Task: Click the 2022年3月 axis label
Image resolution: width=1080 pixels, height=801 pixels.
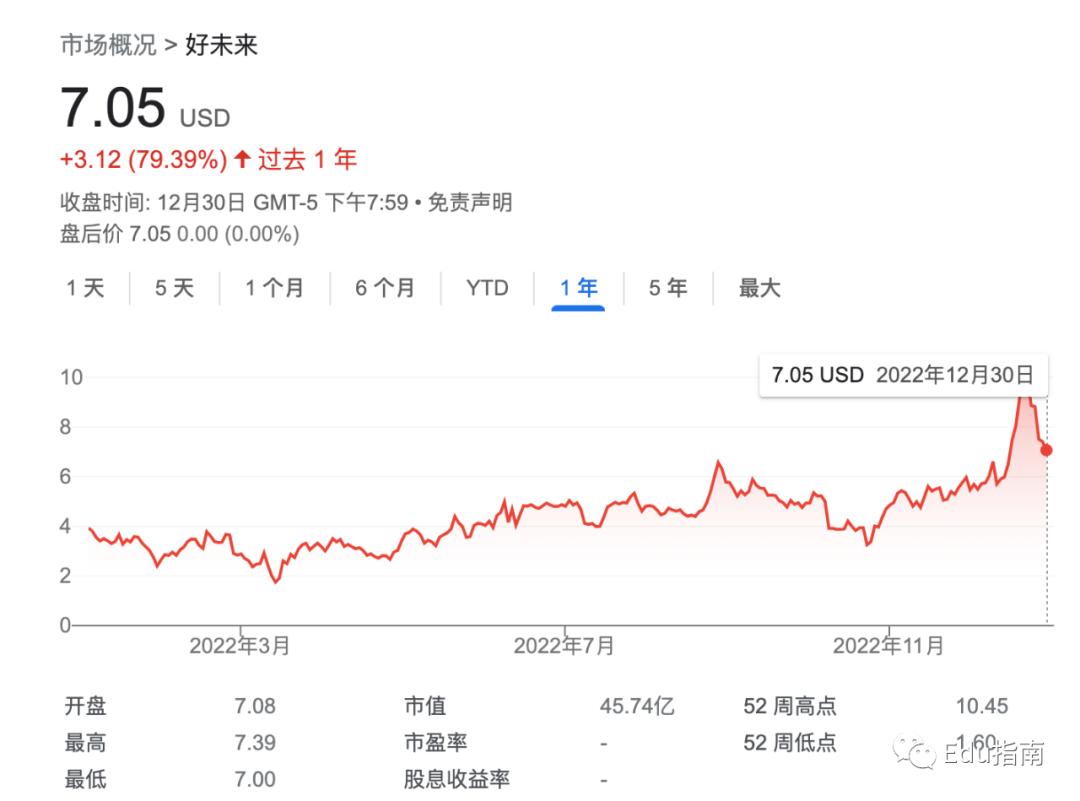Action: pyautogui.click(x=240, y=646)
